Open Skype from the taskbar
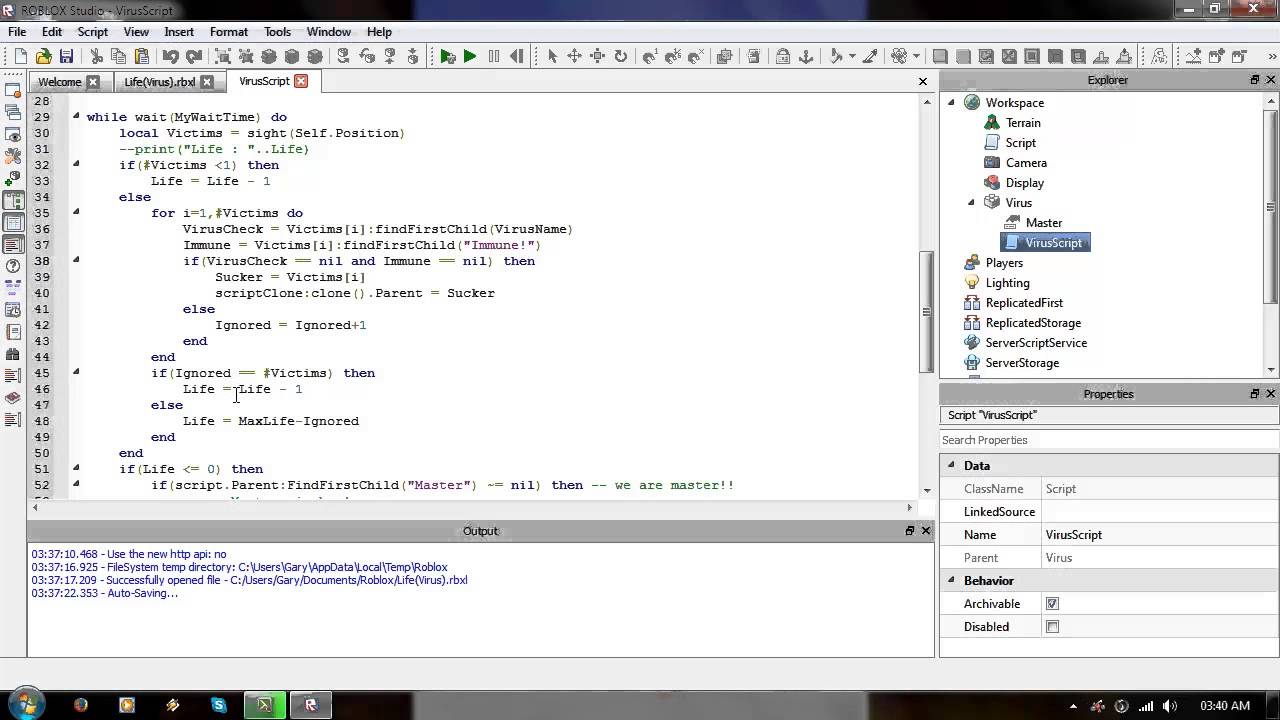The image size is (1280, 720). coord(219,705)
